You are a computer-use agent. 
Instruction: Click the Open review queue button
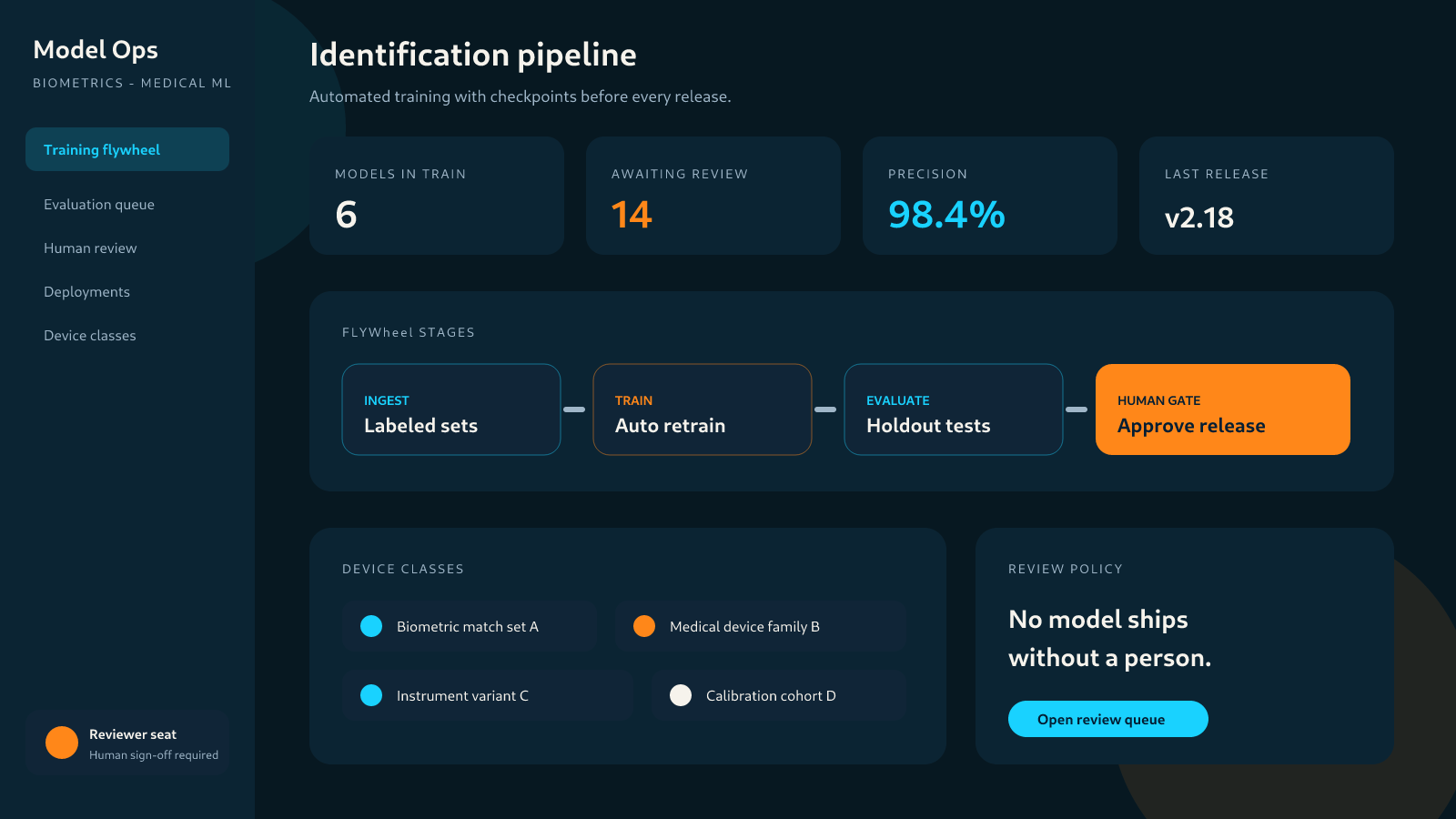1108,719
